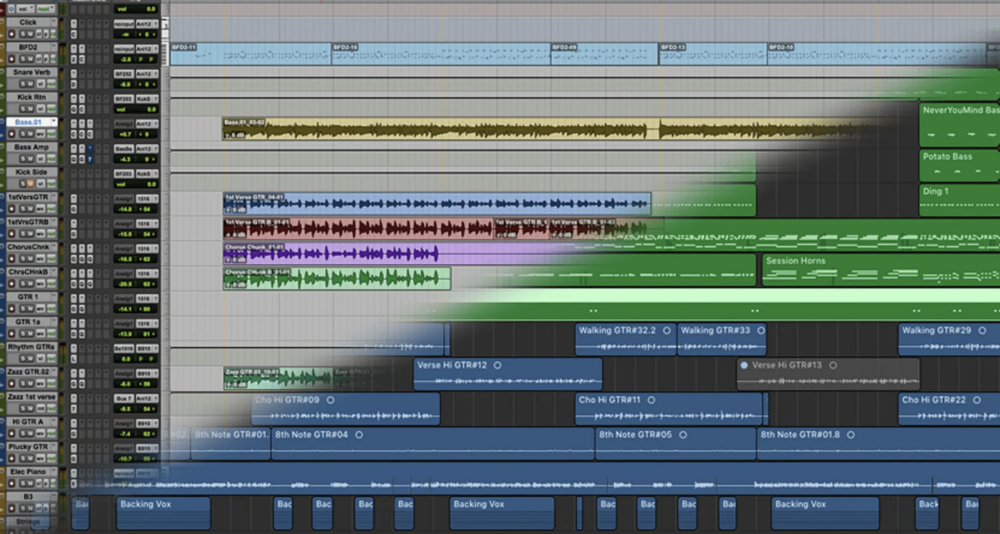The height and width of the screenshot is (534, 1000).
Task: Solo the Snare Verb track
Action: click(23, 84)
